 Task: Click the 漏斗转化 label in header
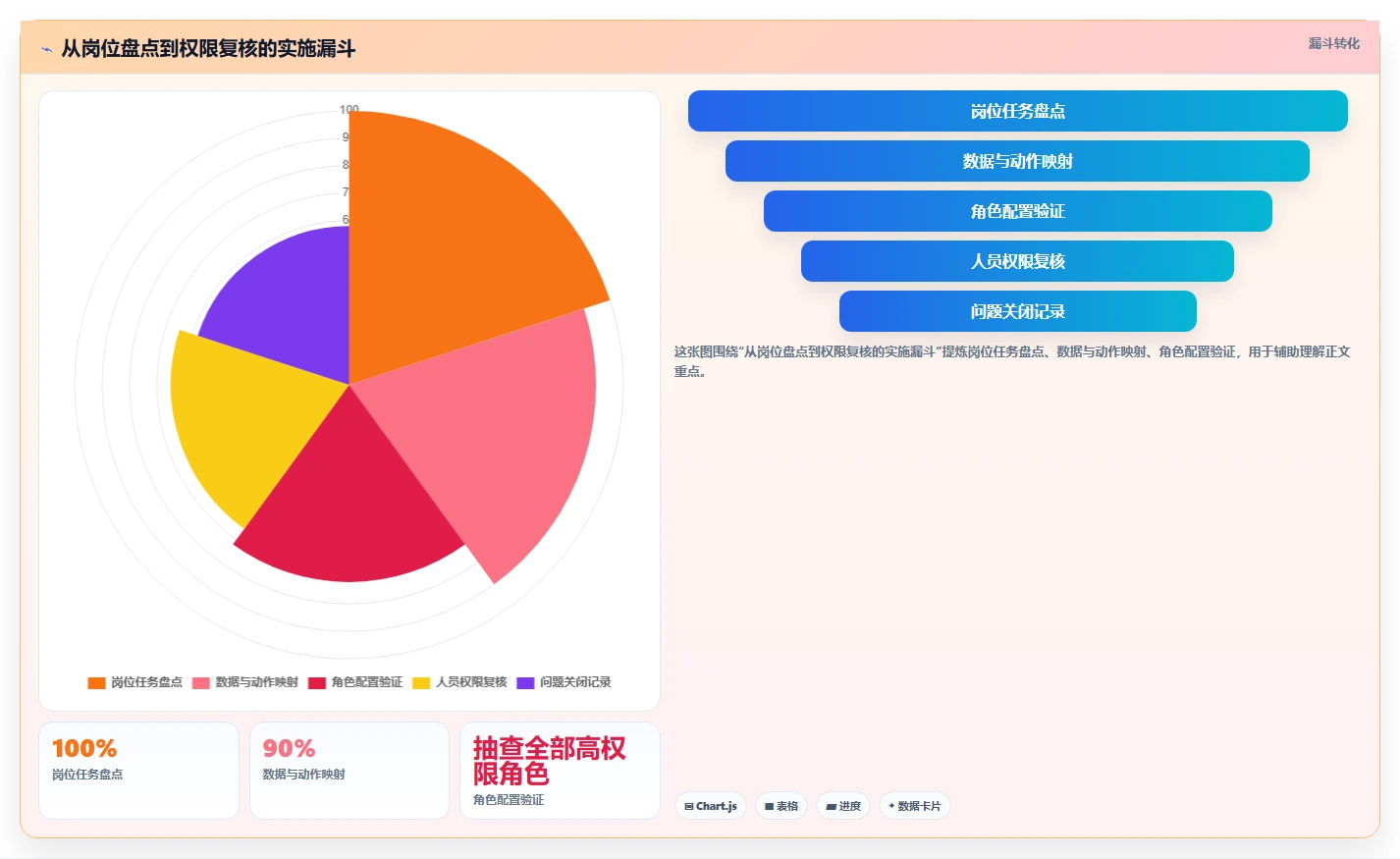(x=1333, y=43)
